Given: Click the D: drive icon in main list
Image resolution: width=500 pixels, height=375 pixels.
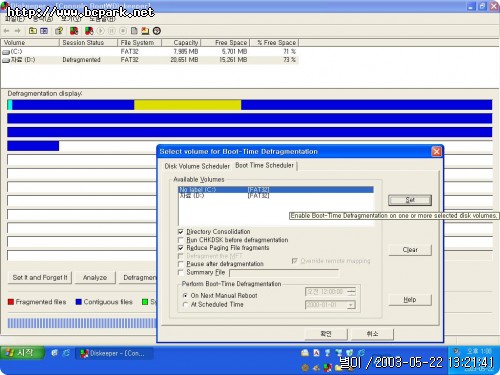Looking at the screenshot, I should (x=6, y=60).
